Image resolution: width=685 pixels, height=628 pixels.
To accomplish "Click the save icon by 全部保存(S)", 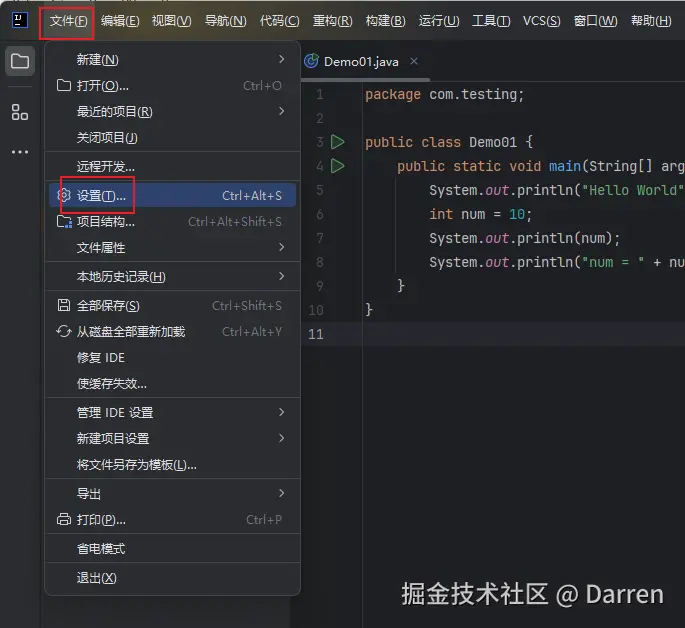I will coord(64,305).
